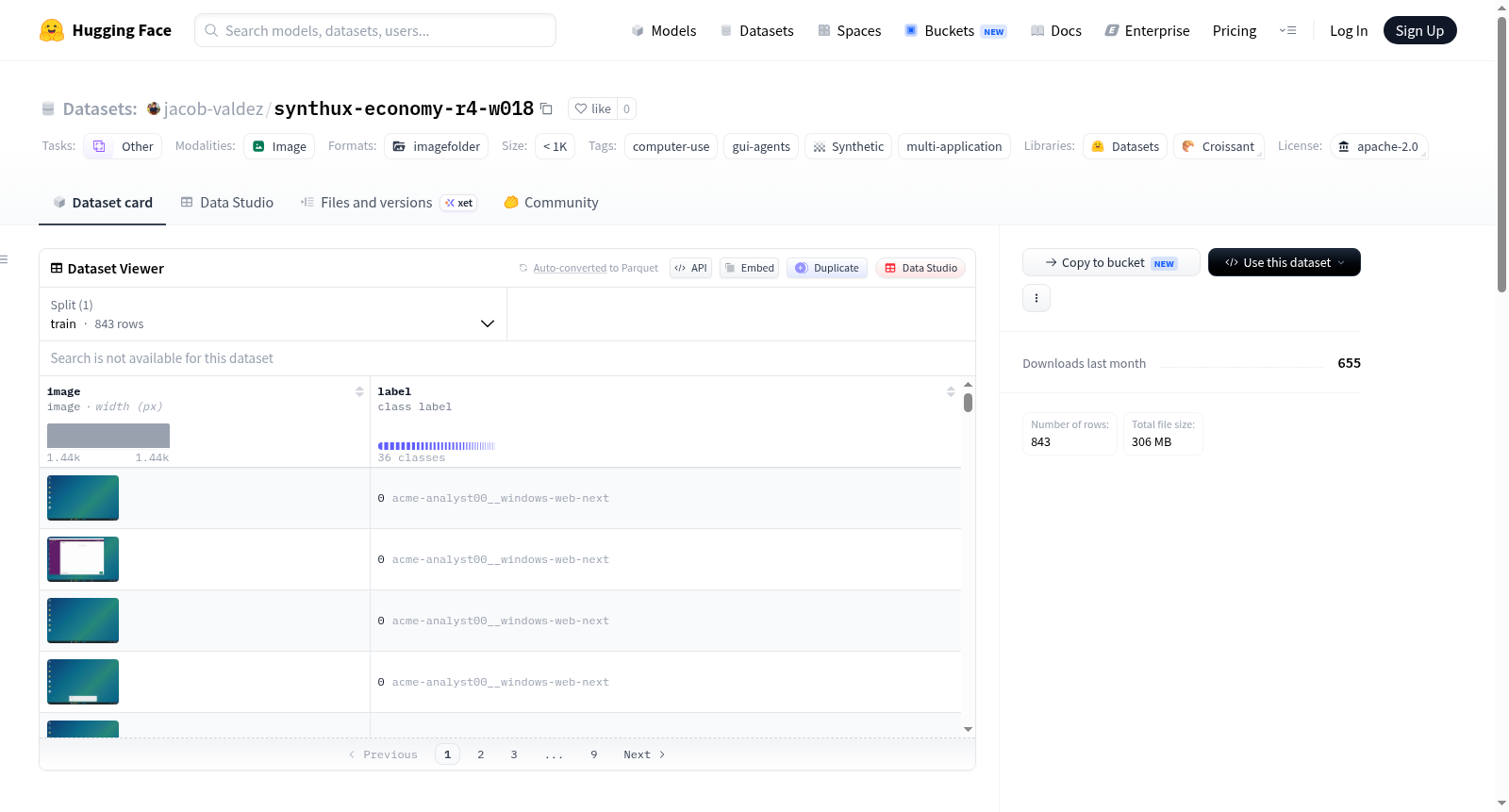Select the Datasets library tag
This screenshot has height=812, width=1509.
[1125, 146]
